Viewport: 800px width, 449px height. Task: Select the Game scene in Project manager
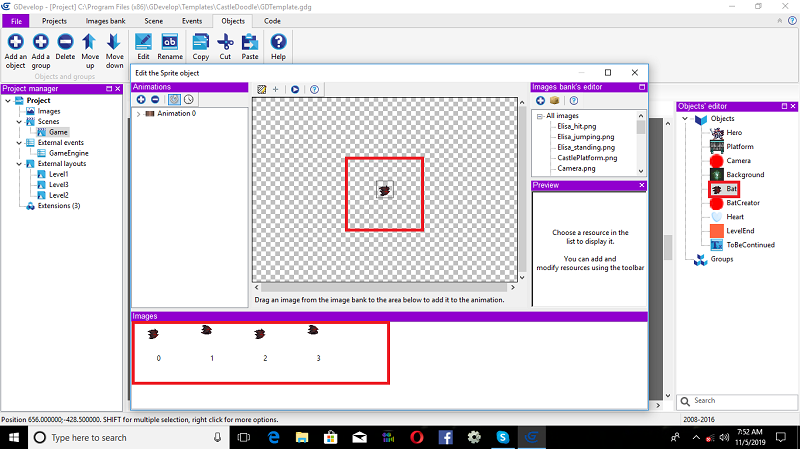58,132
